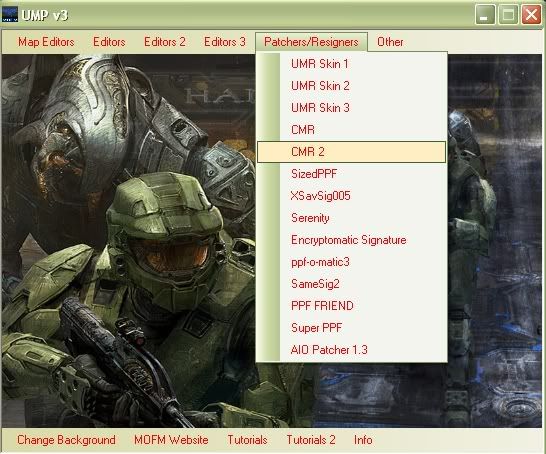Screen dimensions: 546x454
Task: Open the Editors 3 menu
Action: click(225, 42)
